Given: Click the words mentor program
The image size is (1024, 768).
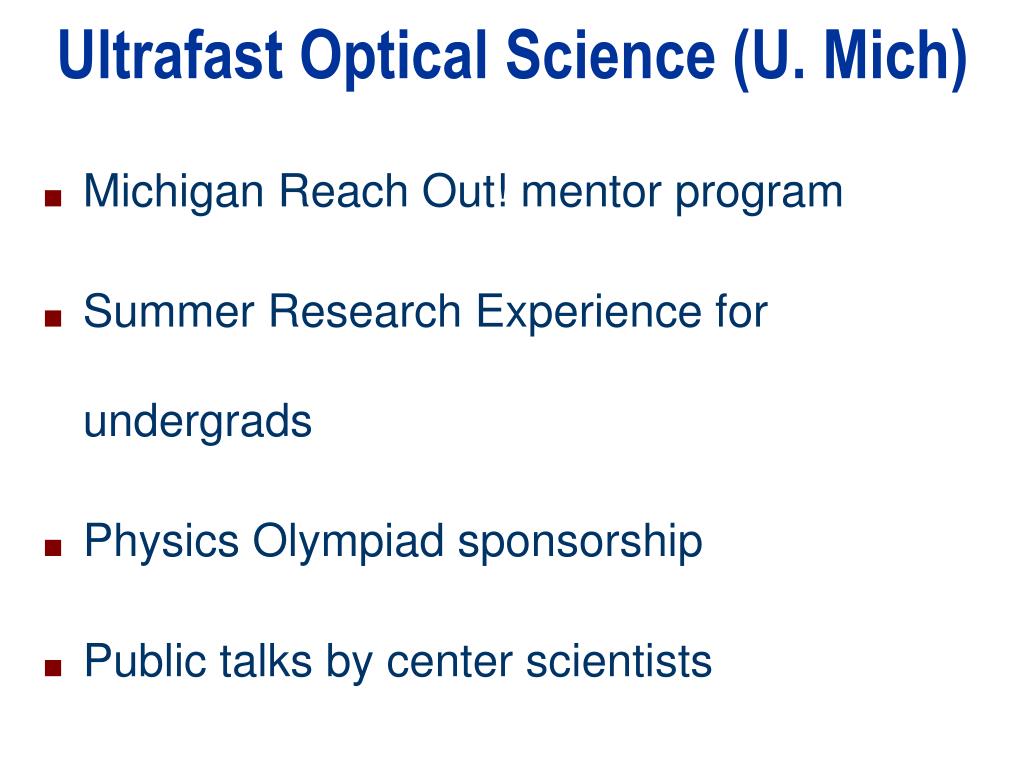Looking at the screenshot, I should (682, 194).
